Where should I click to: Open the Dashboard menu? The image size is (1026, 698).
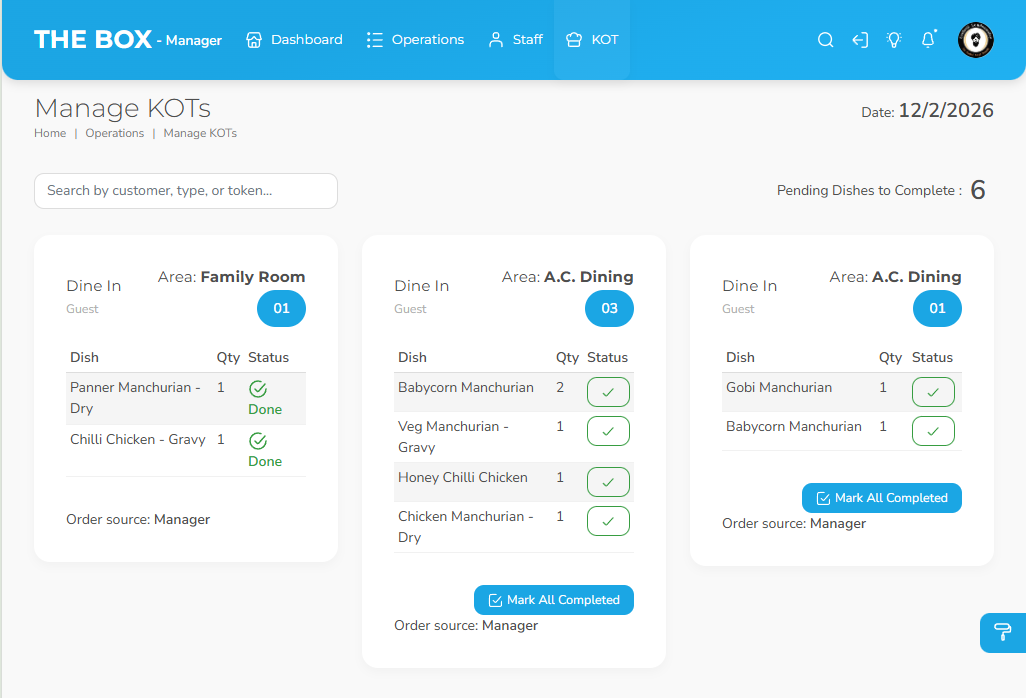[294, 40]
